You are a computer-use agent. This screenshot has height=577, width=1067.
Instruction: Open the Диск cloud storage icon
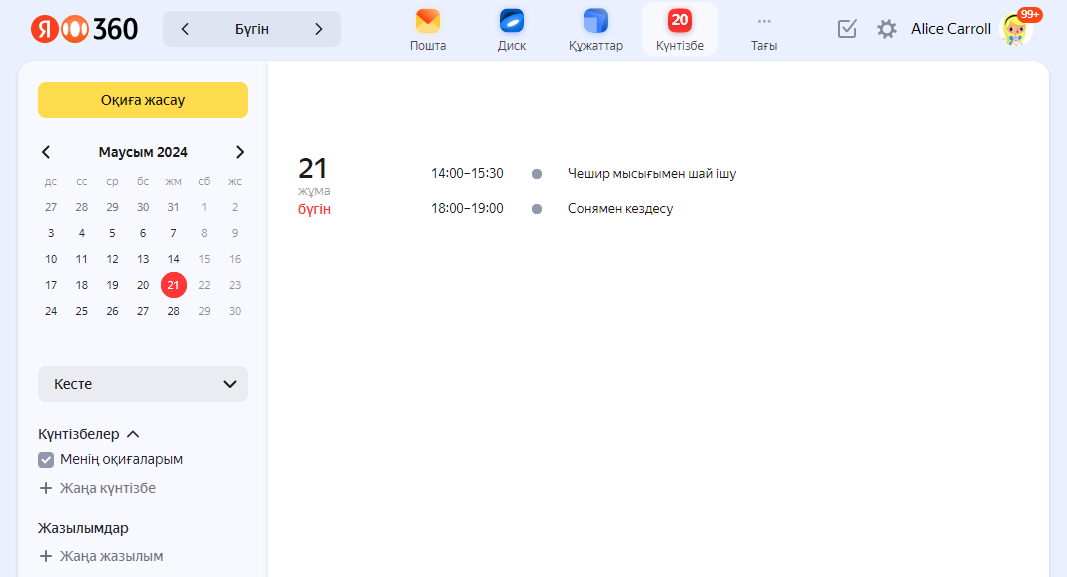(511, 21)
